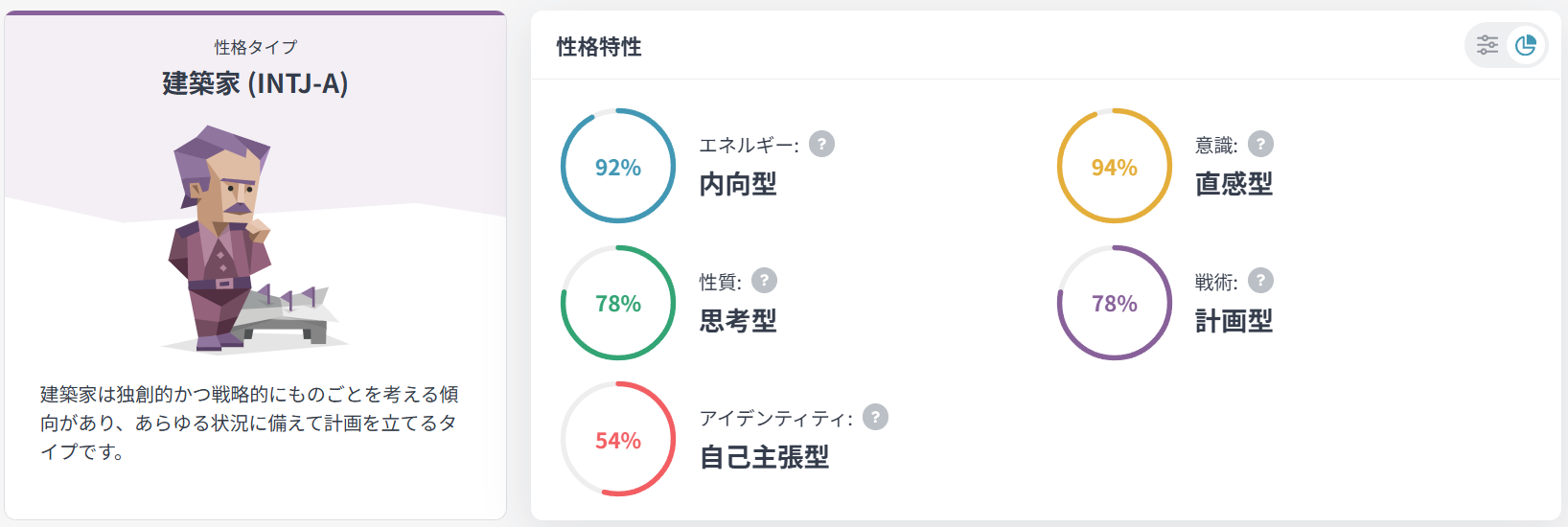Click help icon next to 性質
The height and width of the screenshot is (527, 1568).
(764, 281)
